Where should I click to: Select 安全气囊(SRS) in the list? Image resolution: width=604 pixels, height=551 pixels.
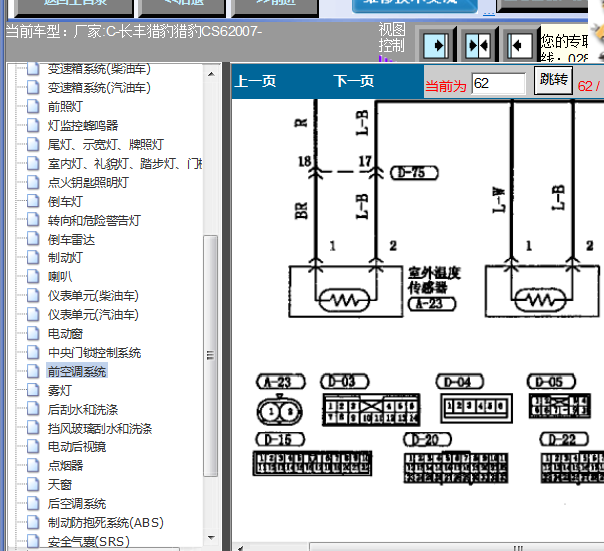(x=89, y=541)
